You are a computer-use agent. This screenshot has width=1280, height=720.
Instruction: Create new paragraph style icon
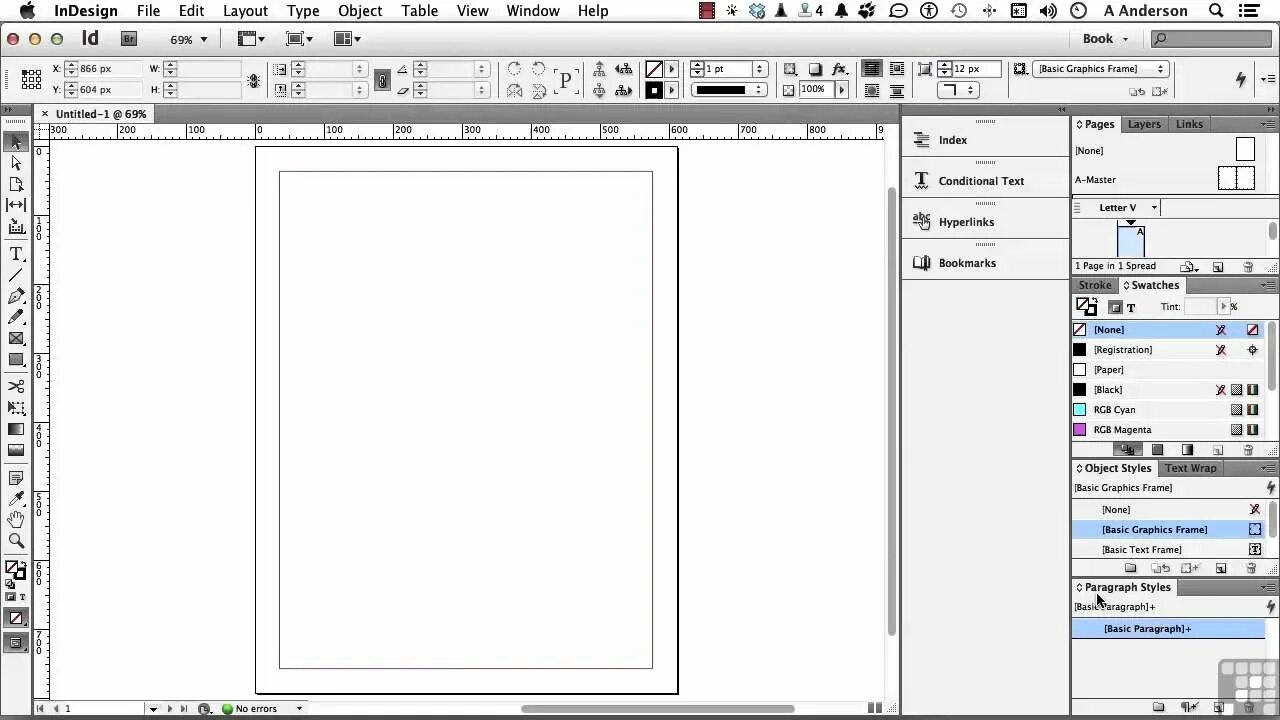click(1219, 707)
